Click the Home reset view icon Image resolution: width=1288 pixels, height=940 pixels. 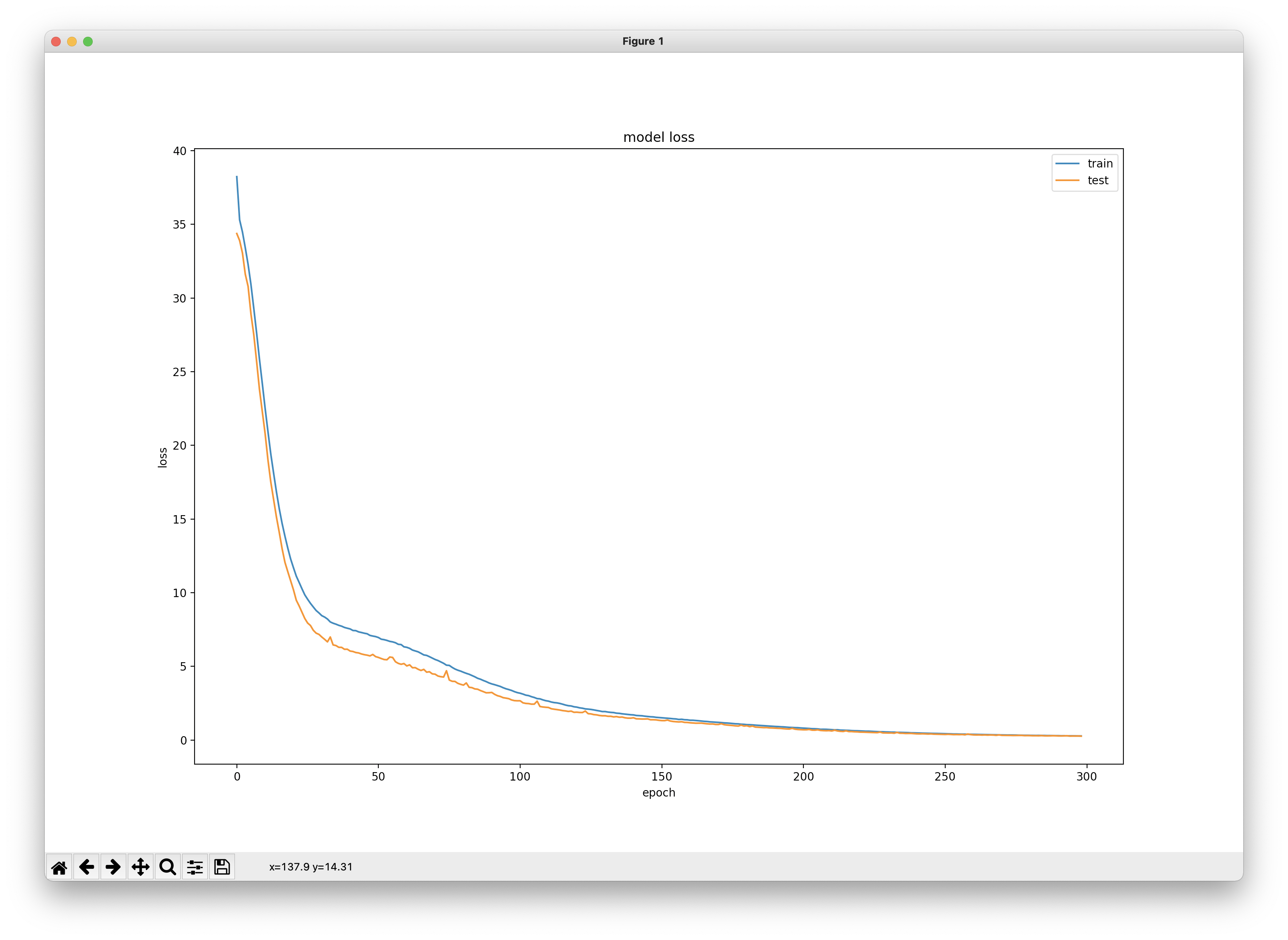pos(59,867)
